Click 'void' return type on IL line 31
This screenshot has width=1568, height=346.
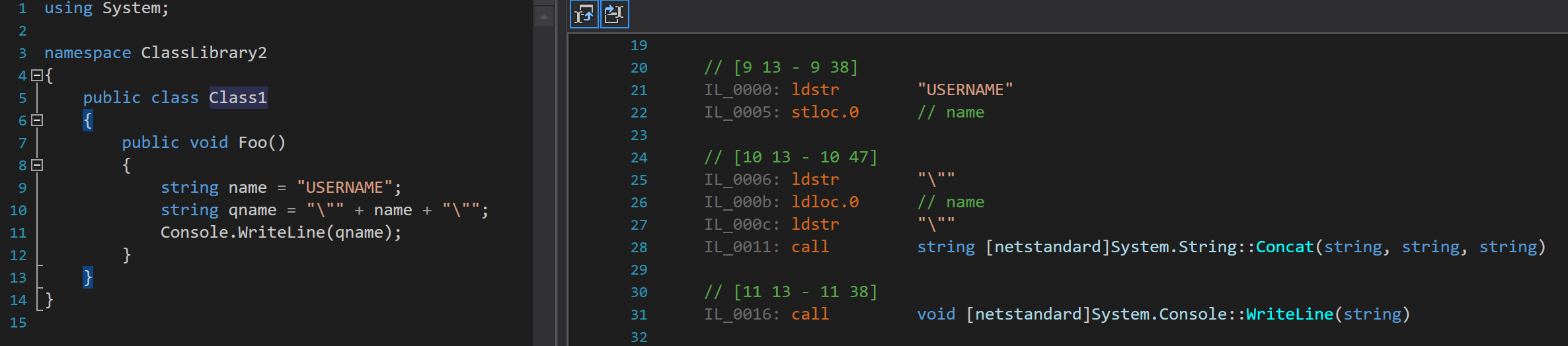[936, 314]
